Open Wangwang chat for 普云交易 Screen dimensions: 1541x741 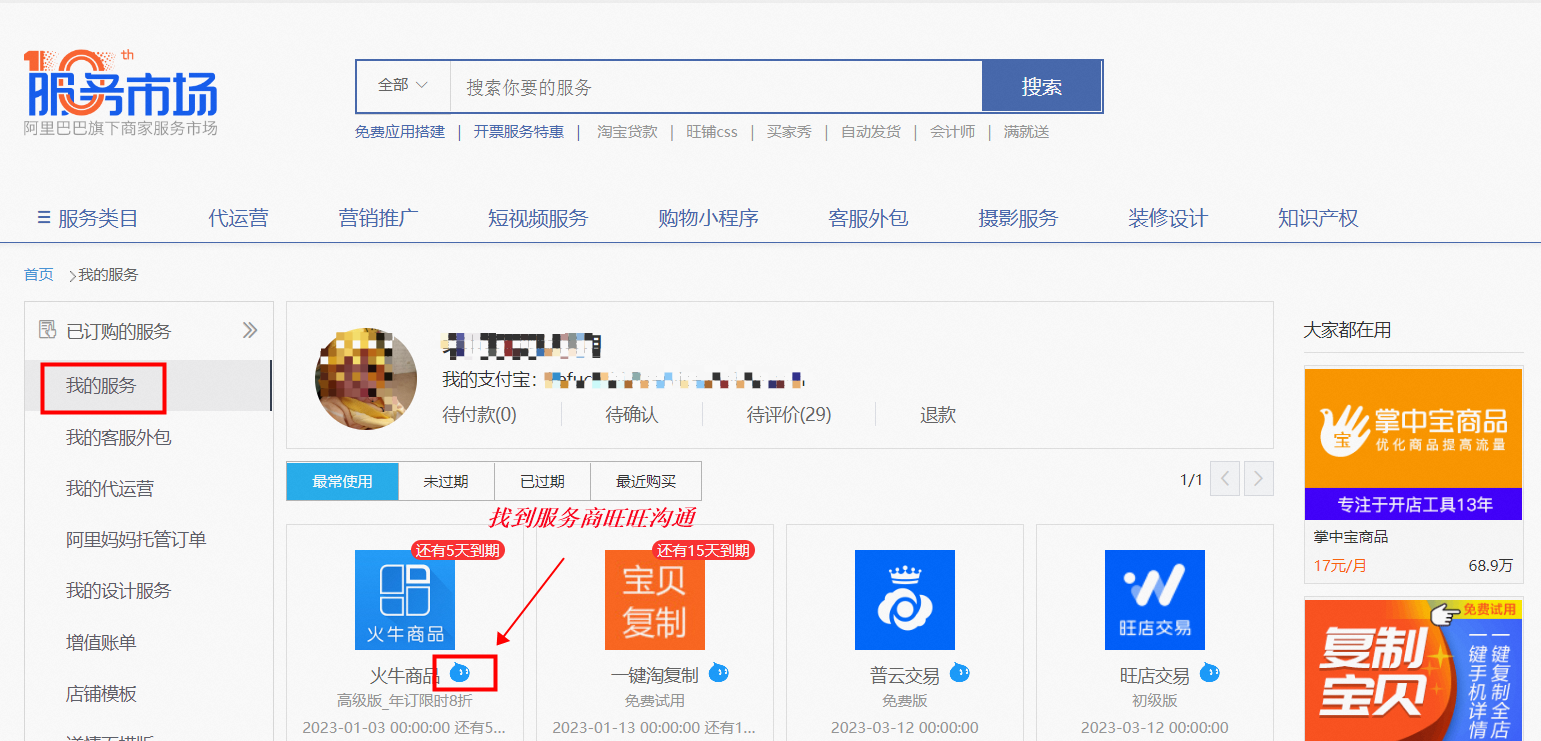coord(960,672)
